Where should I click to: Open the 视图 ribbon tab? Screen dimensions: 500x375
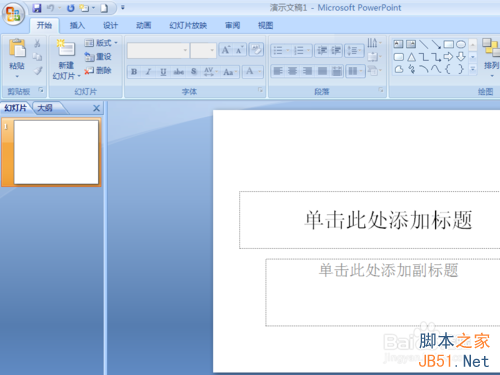265,25
